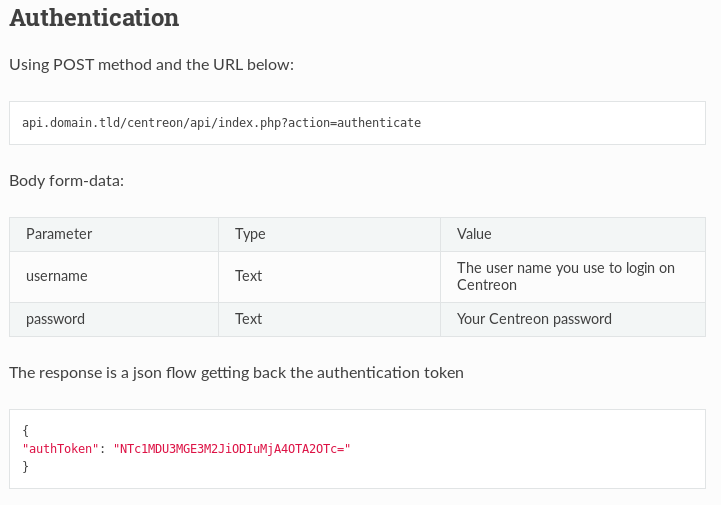This screenshot has width=721, height=505.
Task: Click the Authentication heading
Action: 94,18
